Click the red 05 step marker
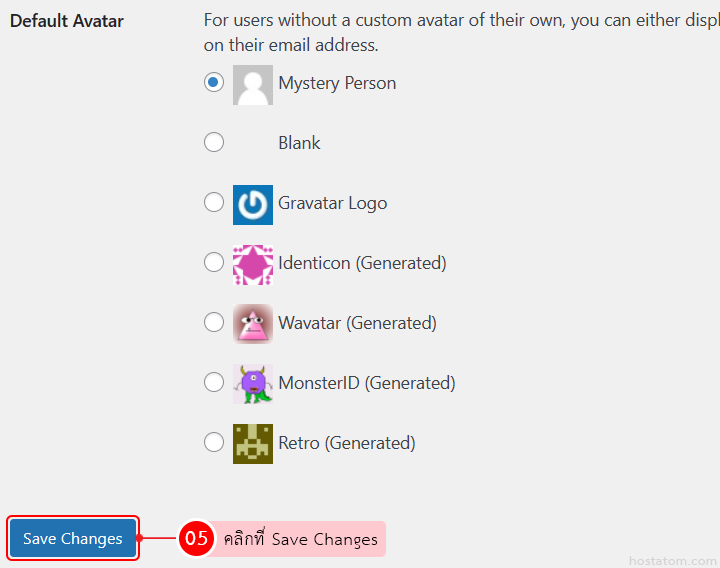Viewport: 720px width, 568px height. (196, 539)
